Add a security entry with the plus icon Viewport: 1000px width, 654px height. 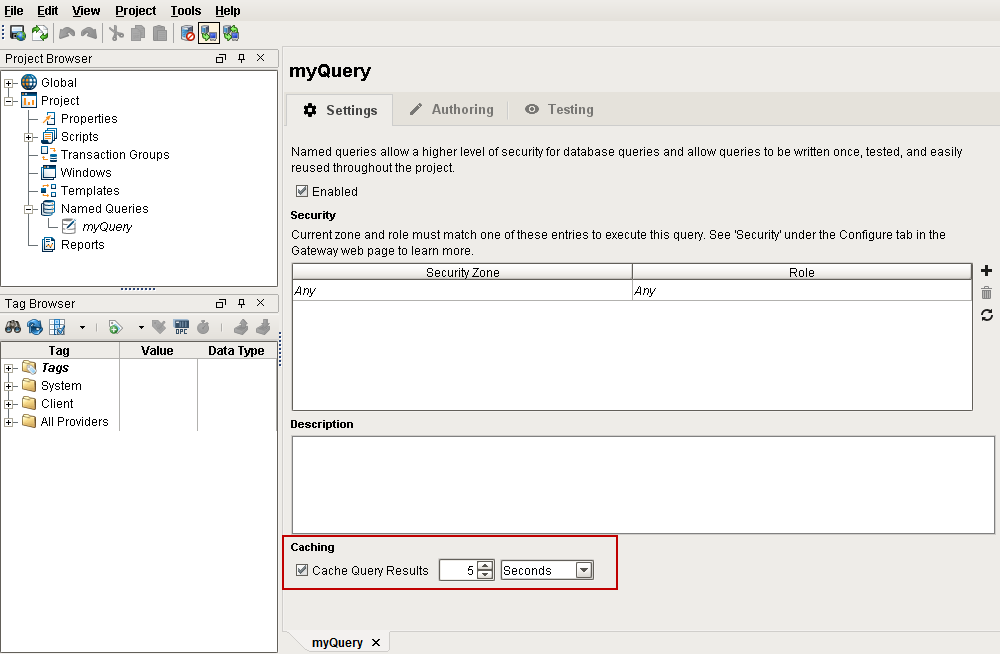pyautogui.click(x=986, y=271)
